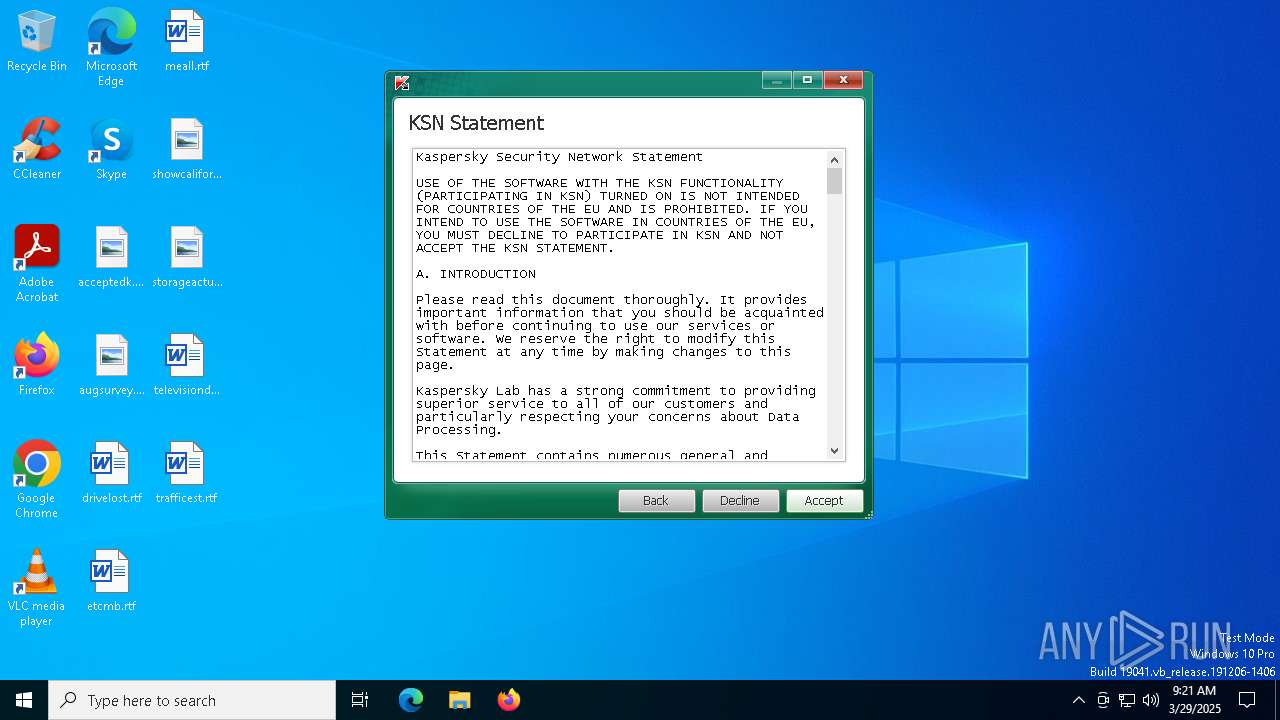1280x720 pixels.
Task: Open File Explorer from the taskbar
Action: pos(459,700)
